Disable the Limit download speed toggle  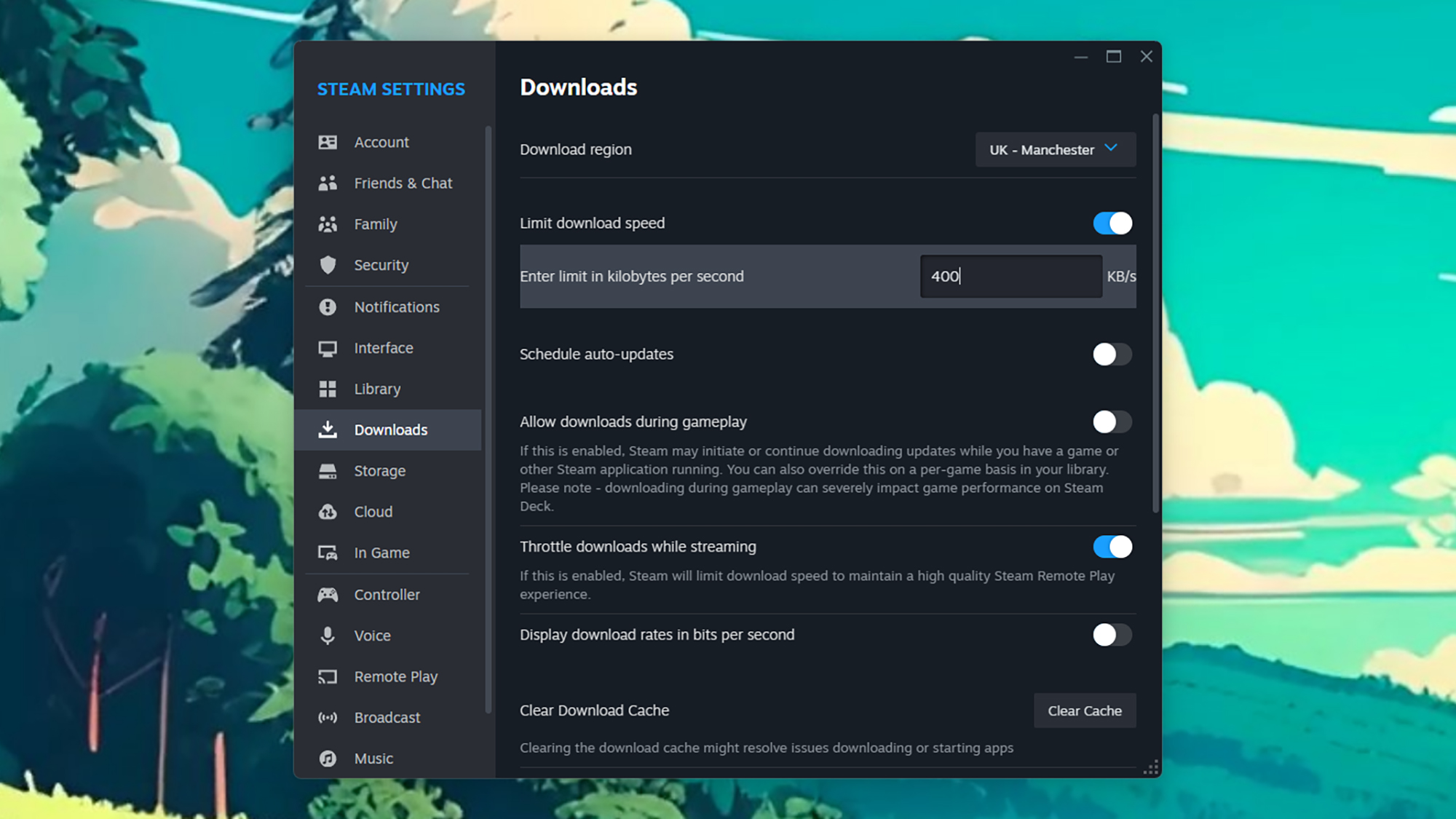click(x=1112, y=223)
